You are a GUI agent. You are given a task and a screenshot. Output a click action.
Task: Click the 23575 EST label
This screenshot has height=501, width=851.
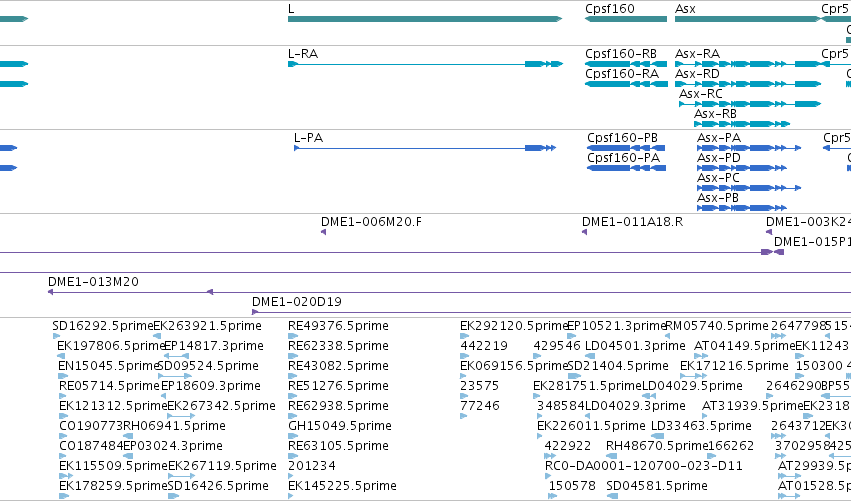pos(479,386)
